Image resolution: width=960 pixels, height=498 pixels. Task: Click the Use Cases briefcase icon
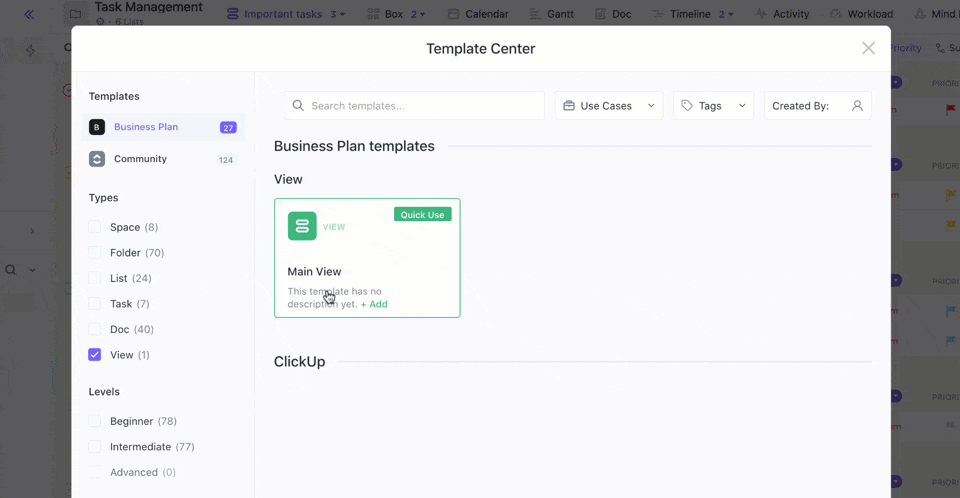click(x=569, y=106)
